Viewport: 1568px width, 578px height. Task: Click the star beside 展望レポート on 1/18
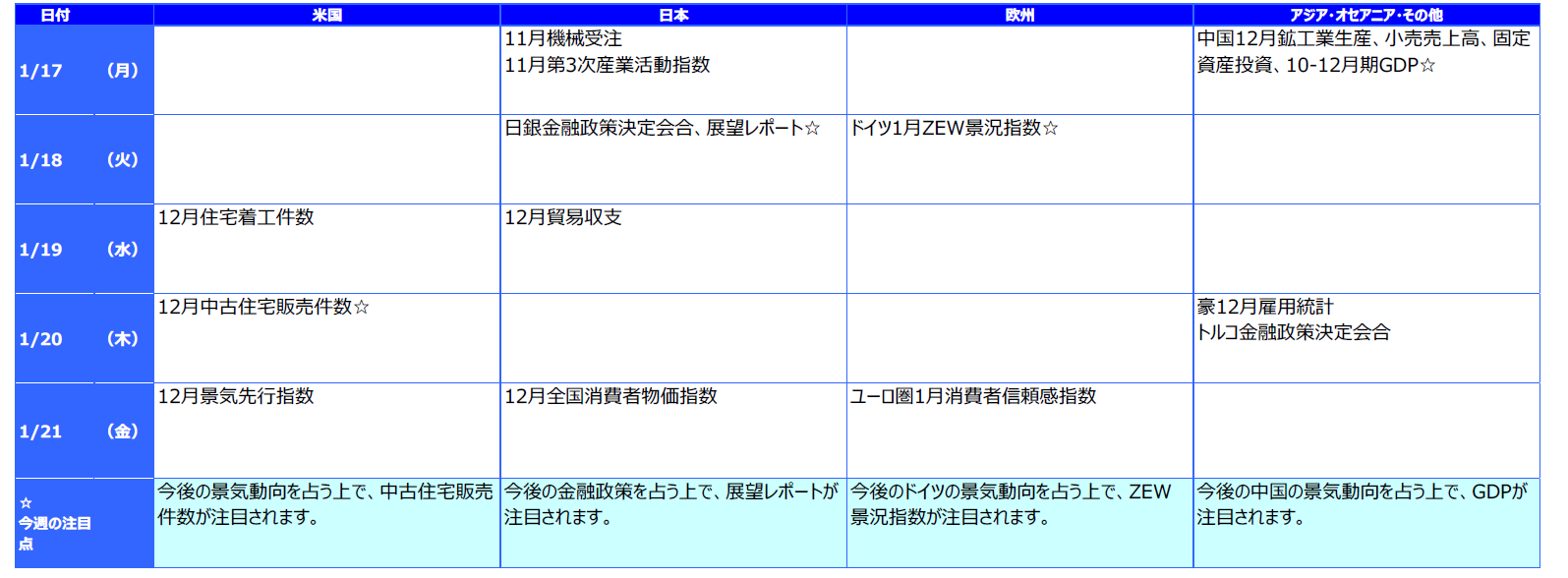tap(812, 129)
